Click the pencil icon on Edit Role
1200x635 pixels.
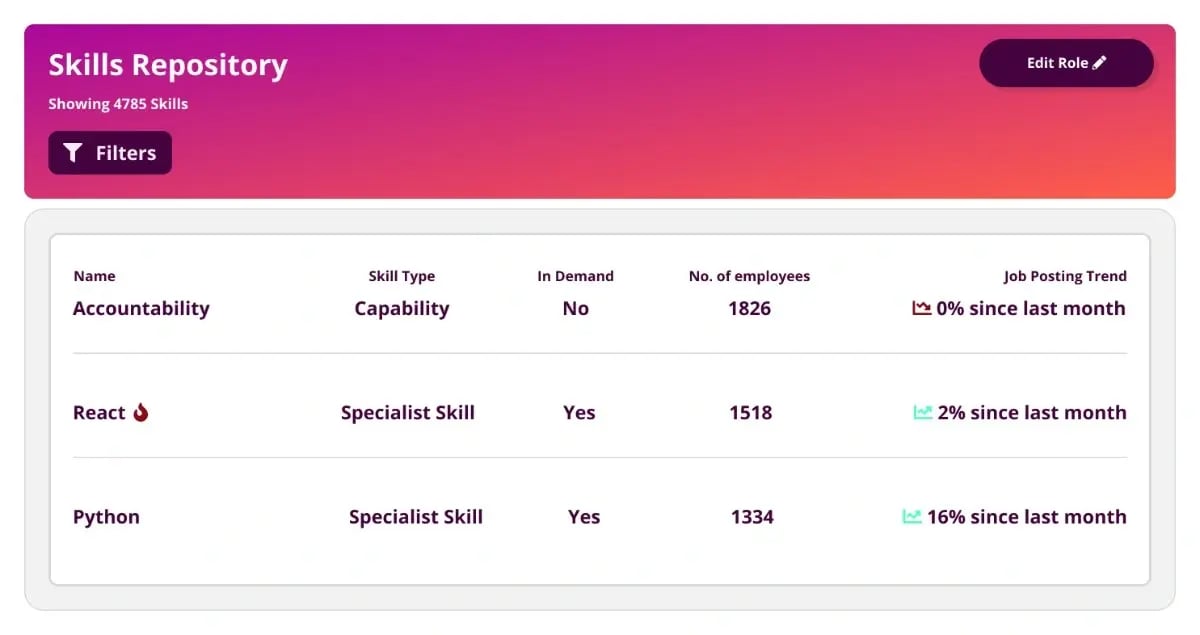tap(1100, 63)
